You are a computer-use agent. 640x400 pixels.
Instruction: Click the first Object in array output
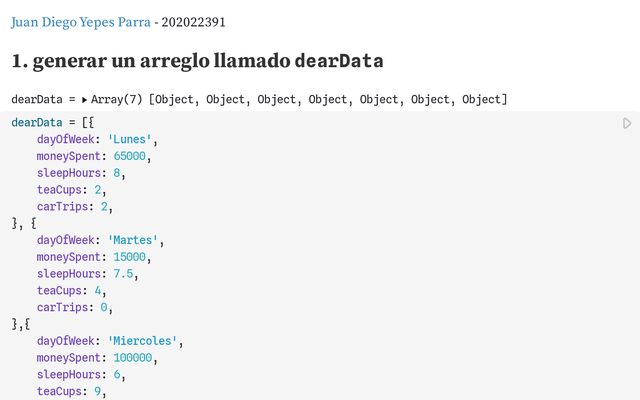click(x=174, y=99)
